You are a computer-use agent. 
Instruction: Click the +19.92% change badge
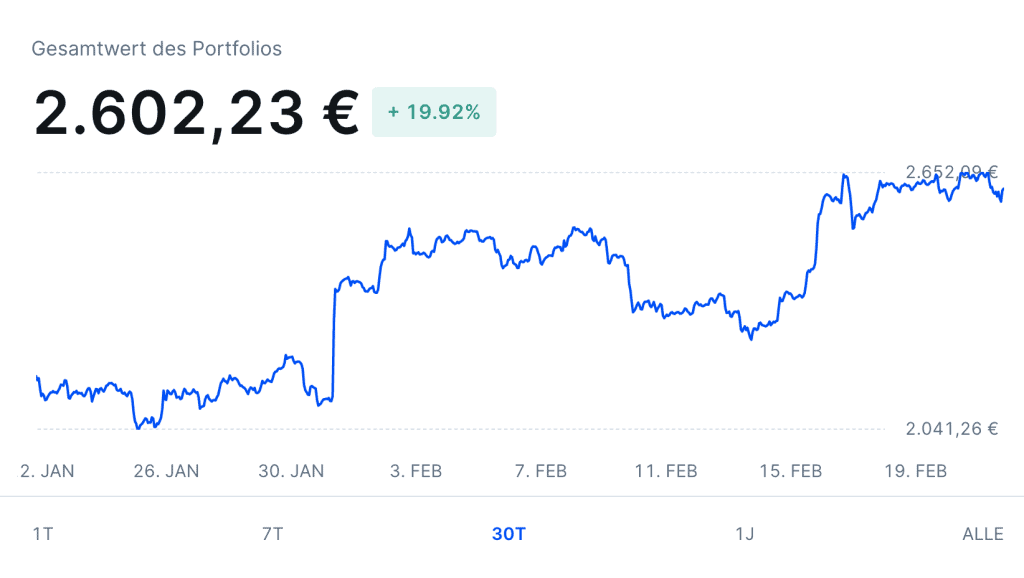click(x=434, y=112)
